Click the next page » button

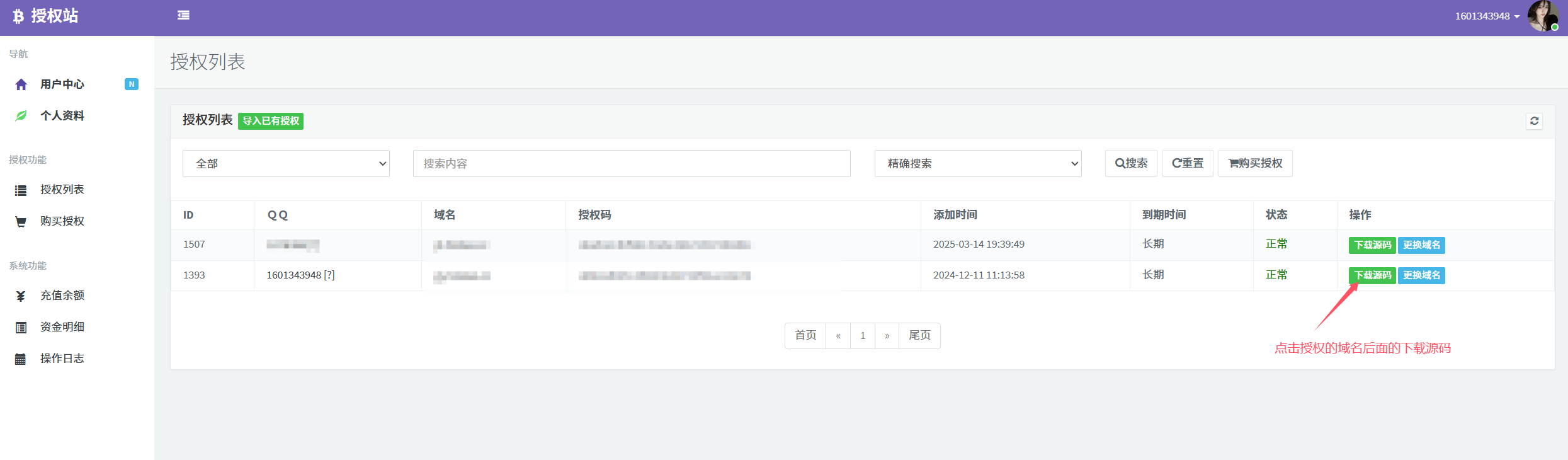click(x=887, y=335)
